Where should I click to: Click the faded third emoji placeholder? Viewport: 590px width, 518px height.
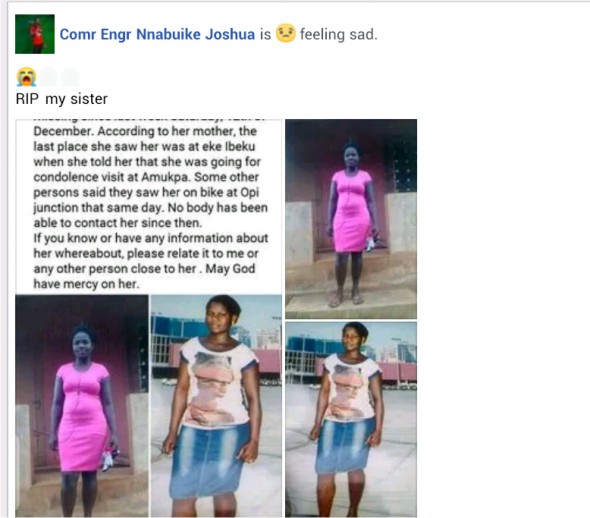(70, 77)
